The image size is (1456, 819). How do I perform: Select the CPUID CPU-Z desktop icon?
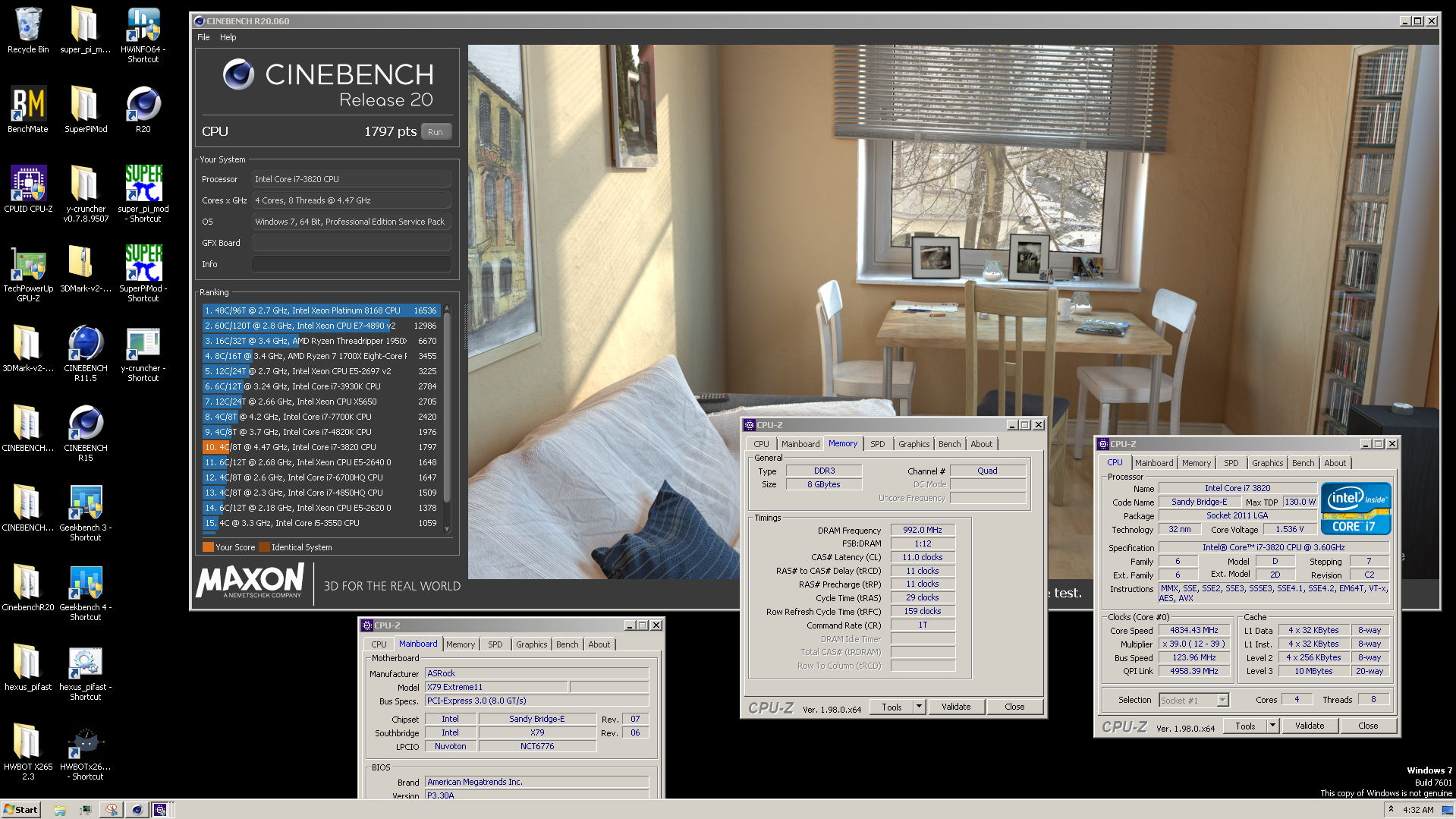coord(28,190)
